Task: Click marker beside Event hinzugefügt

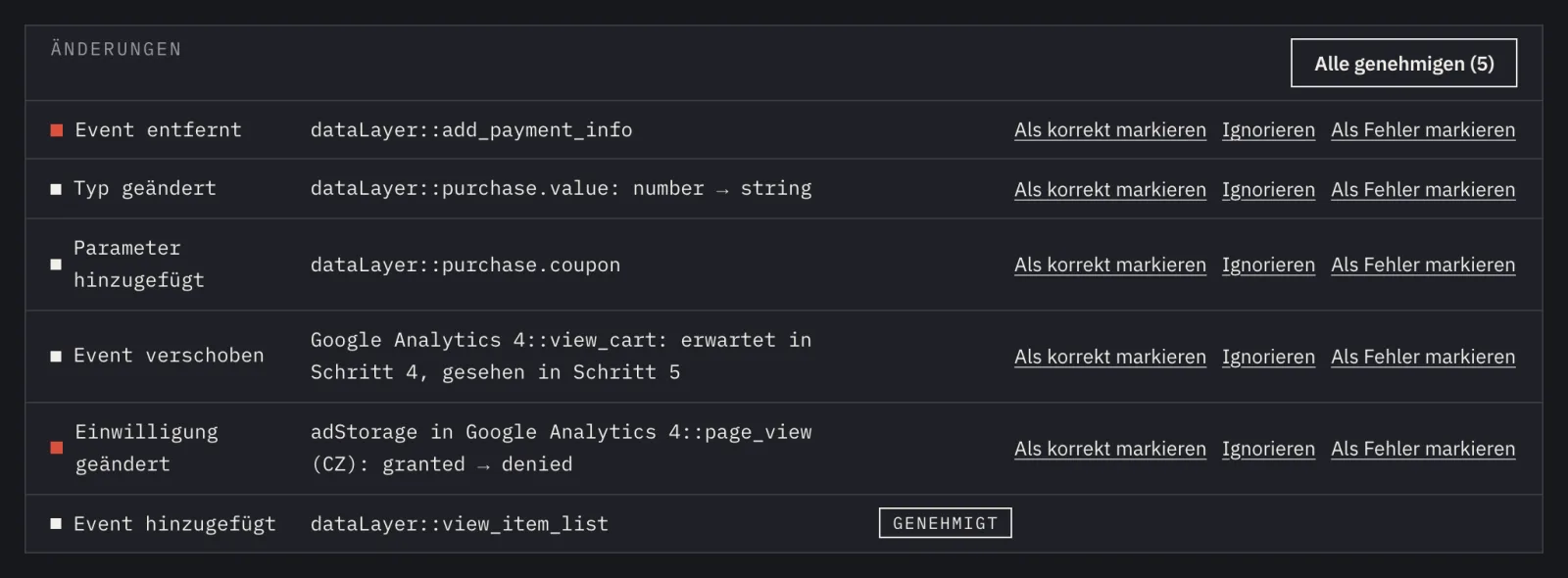Action: click(x=56, y=524)
